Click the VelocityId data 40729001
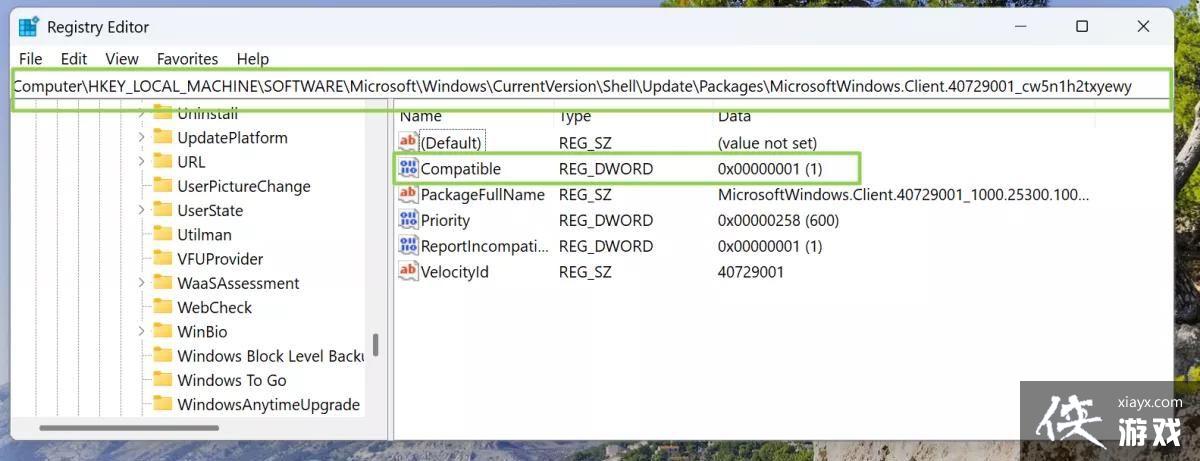 (751, 271)
